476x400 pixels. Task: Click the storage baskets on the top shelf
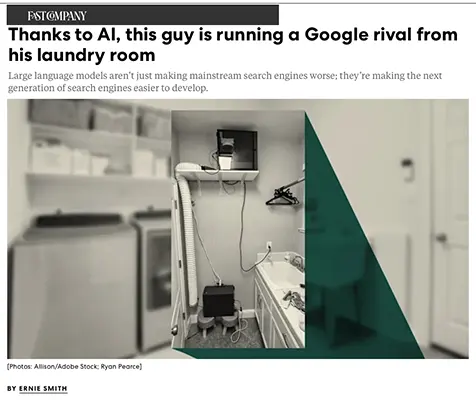100,116
